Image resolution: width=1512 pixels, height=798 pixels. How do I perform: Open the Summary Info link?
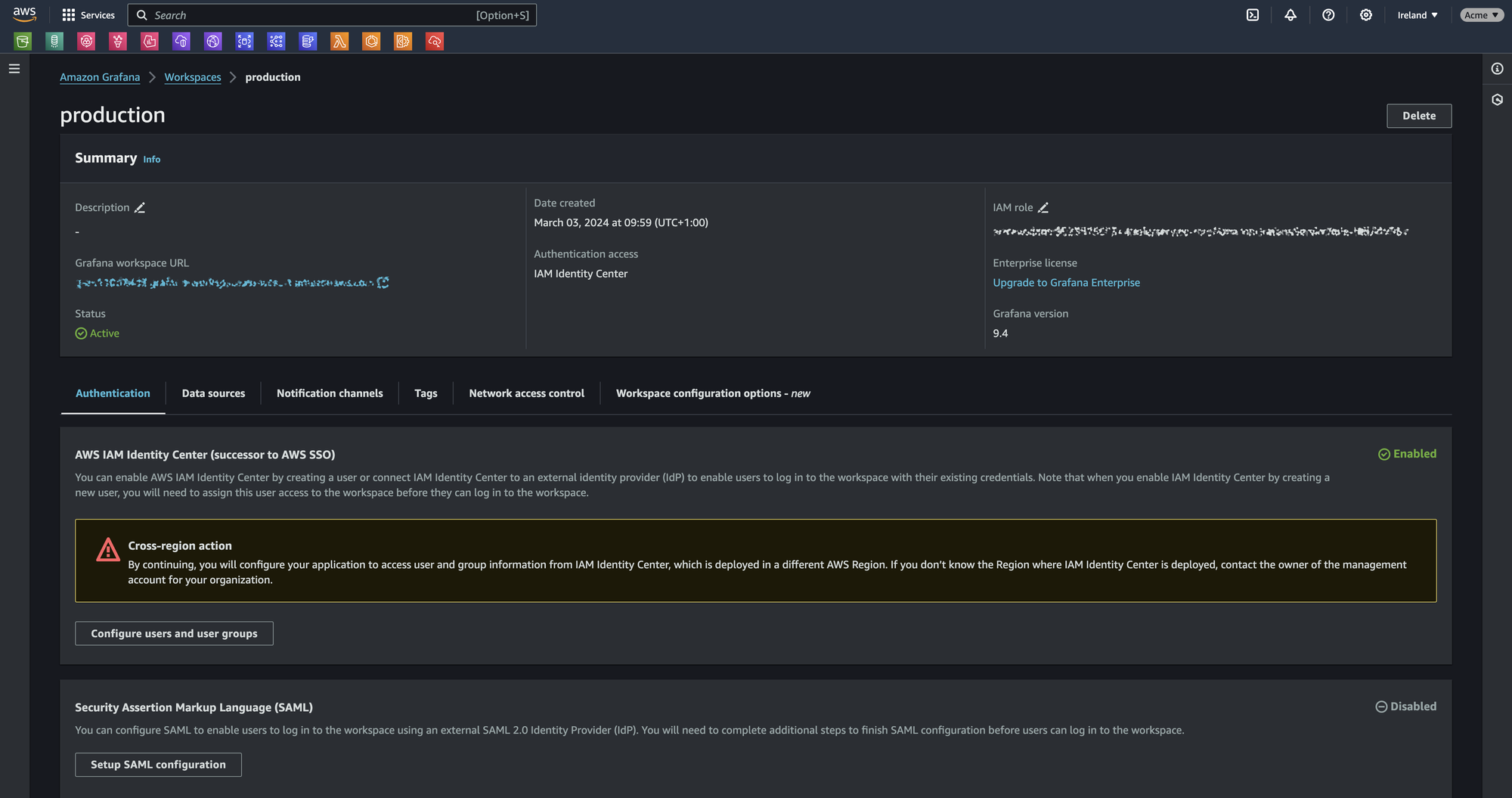click(152, 160)
